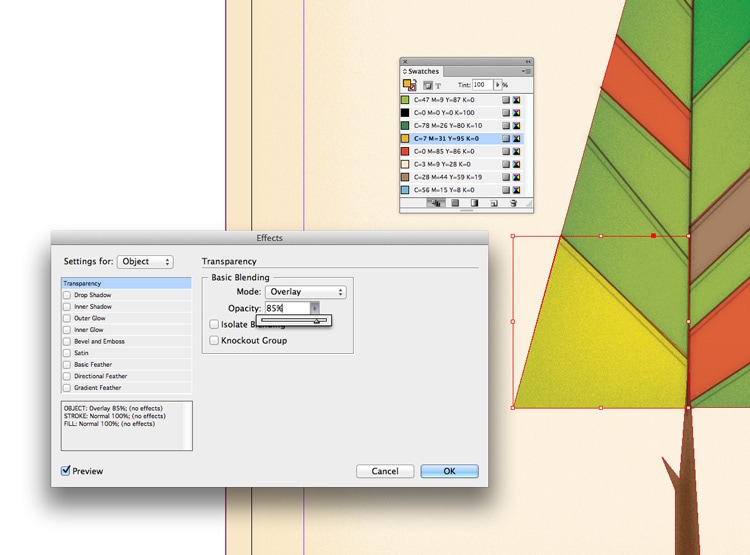Expand the Tint slider arrow

click(x=498, y=85)
